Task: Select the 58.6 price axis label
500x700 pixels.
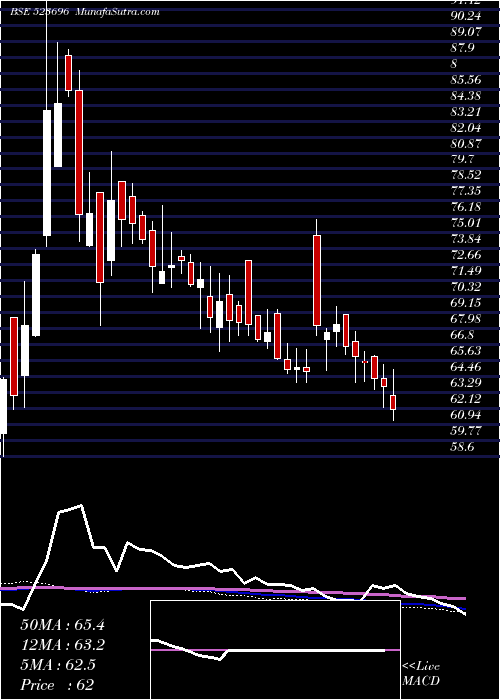Action: click(462, 446)
